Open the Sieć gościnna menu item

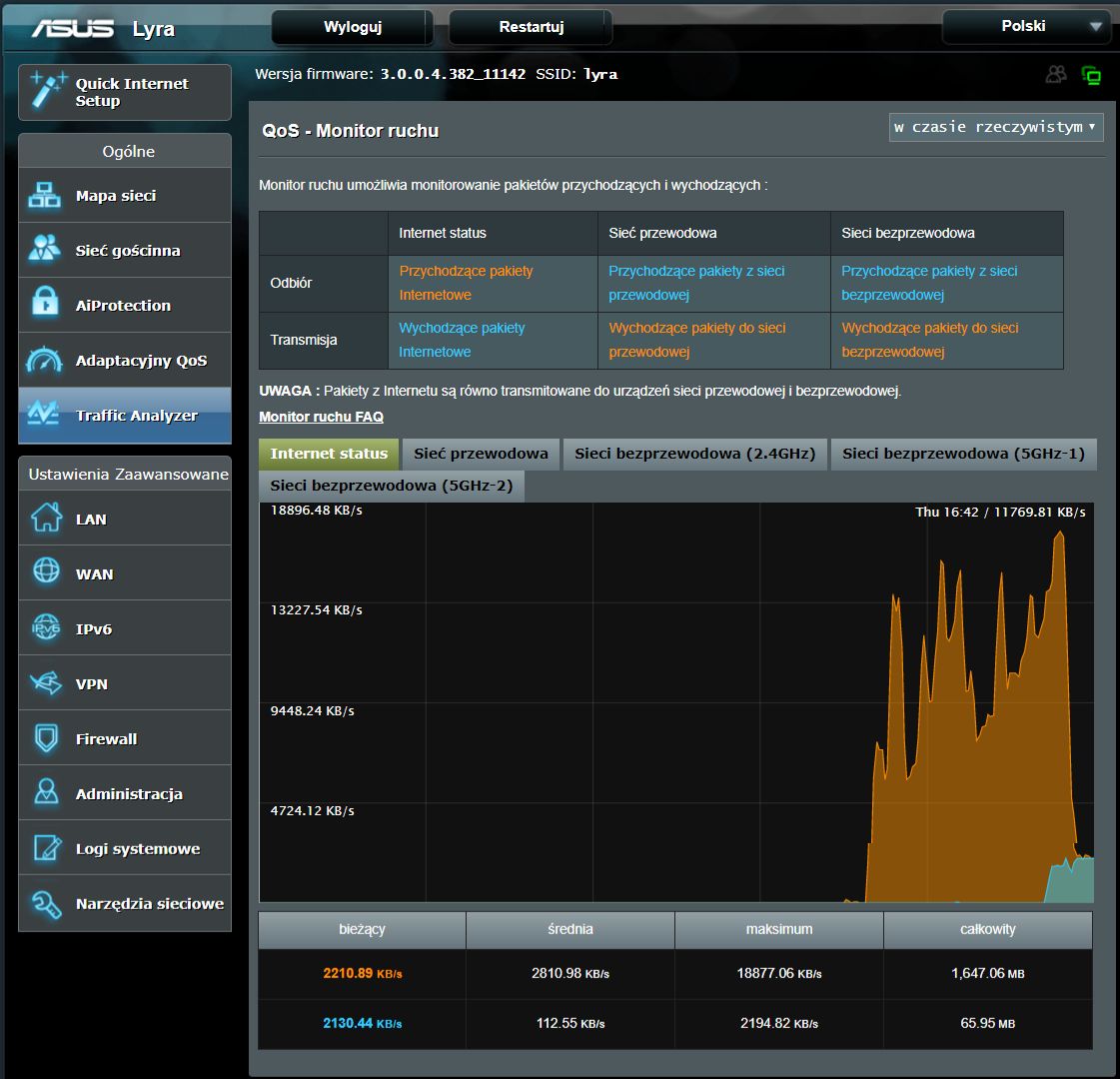pyautogui.click(x=125, y=250)
